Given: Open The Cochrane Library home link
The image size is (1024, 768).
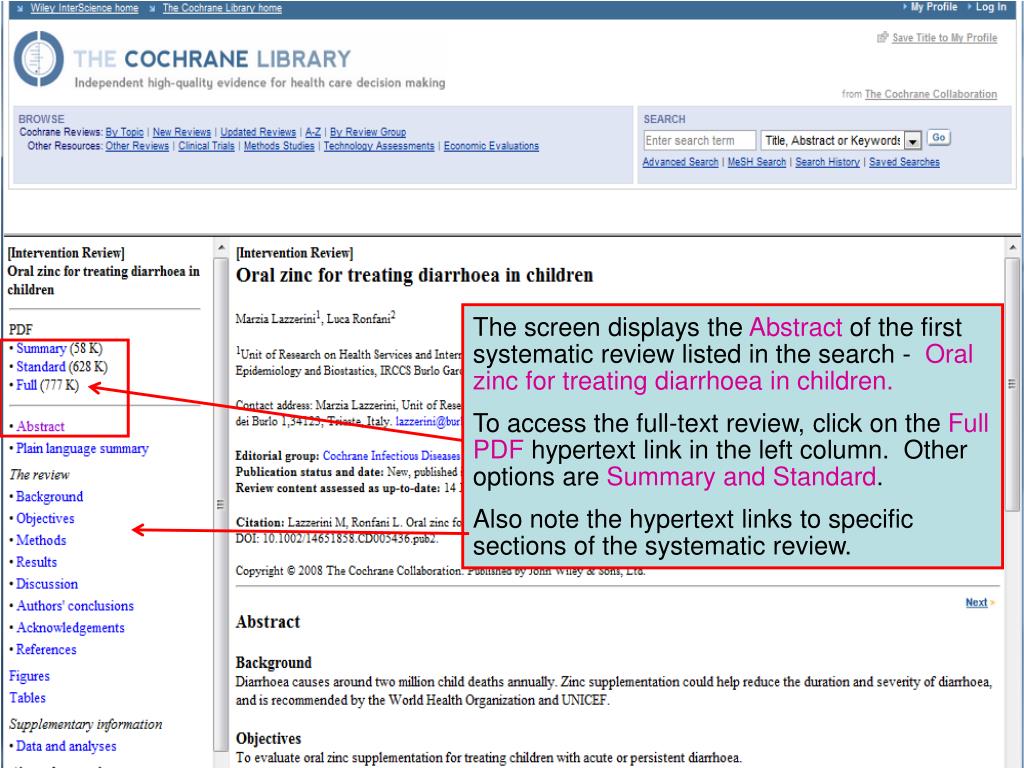Looking at the screenshot, I should point(222,8).
